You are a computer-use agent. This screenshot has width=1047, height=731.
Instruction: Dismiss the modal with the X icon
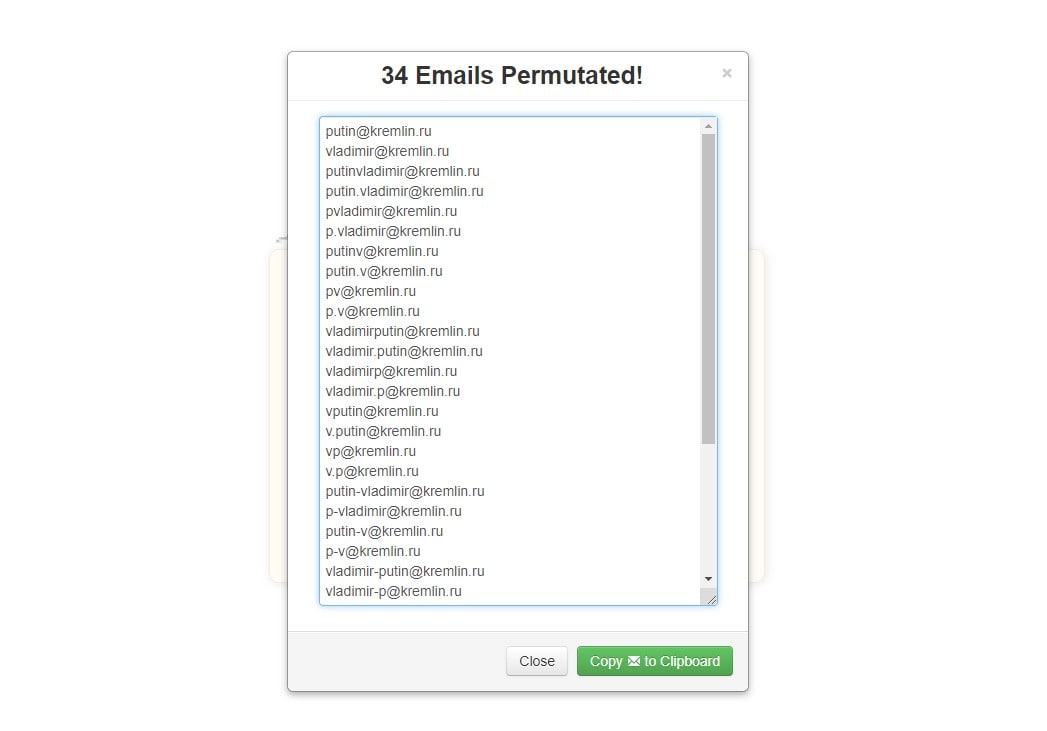727,73
